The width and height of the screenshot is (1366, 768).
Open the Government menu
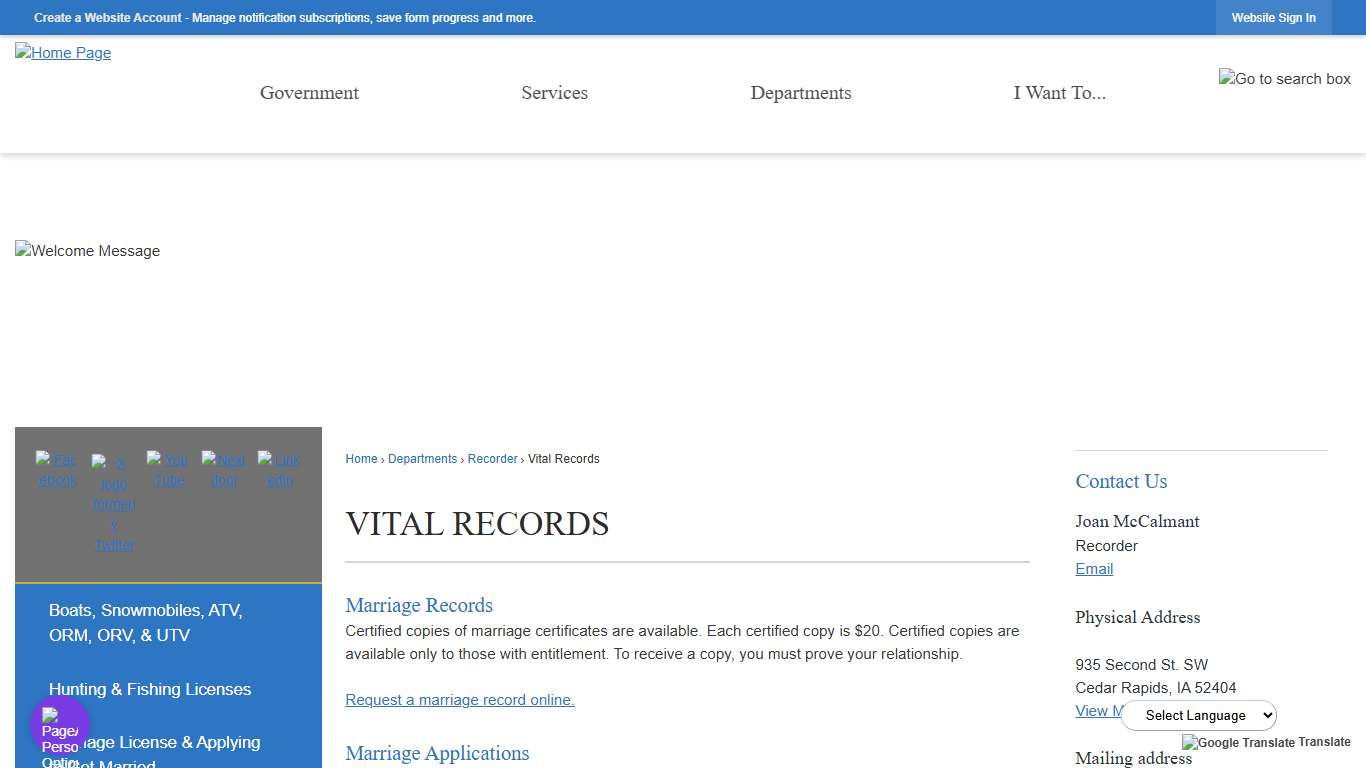click(309, 92)
